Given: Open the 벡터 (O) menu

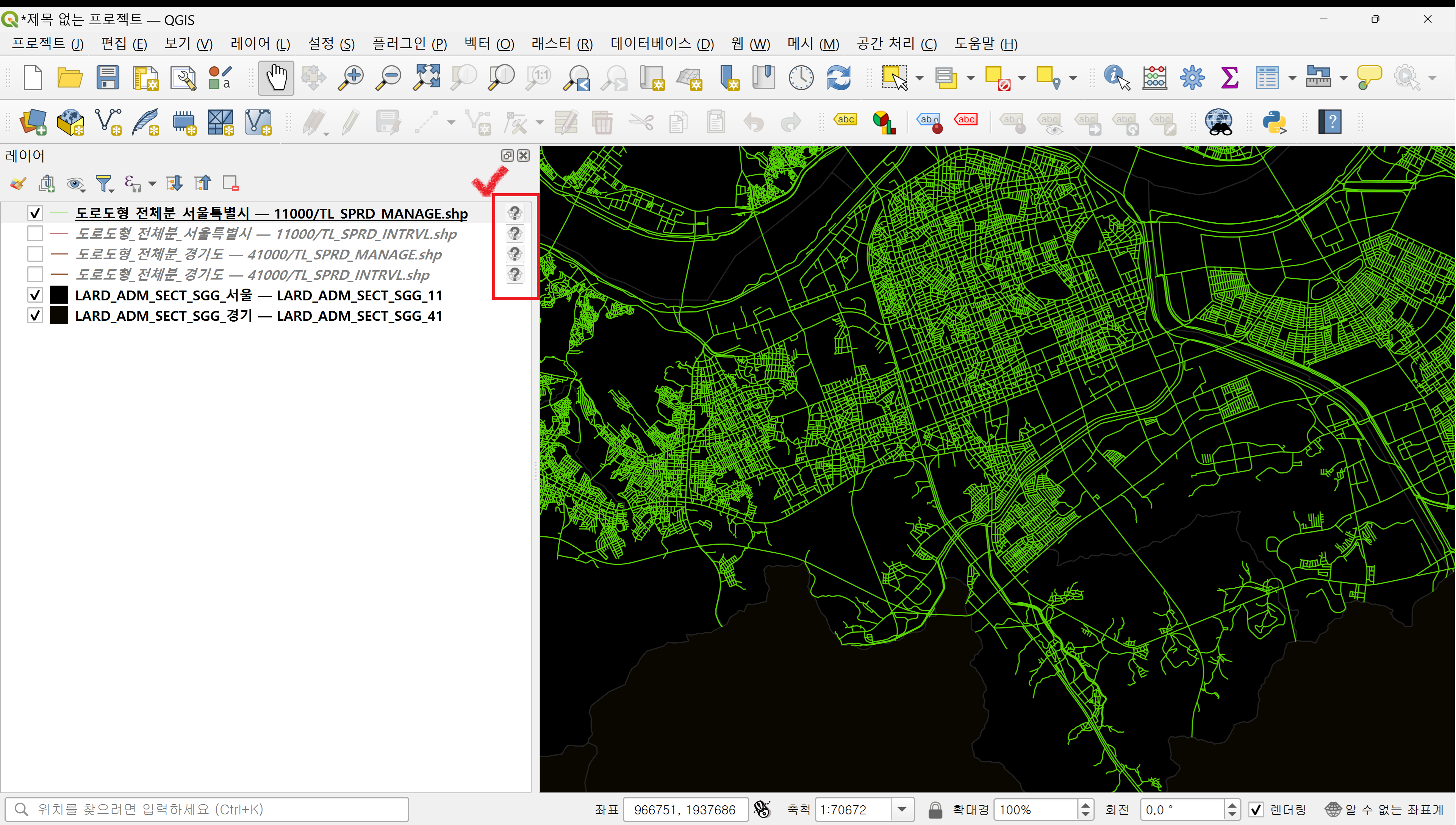Looking at the screenshot, I should (x=488, y=44).
